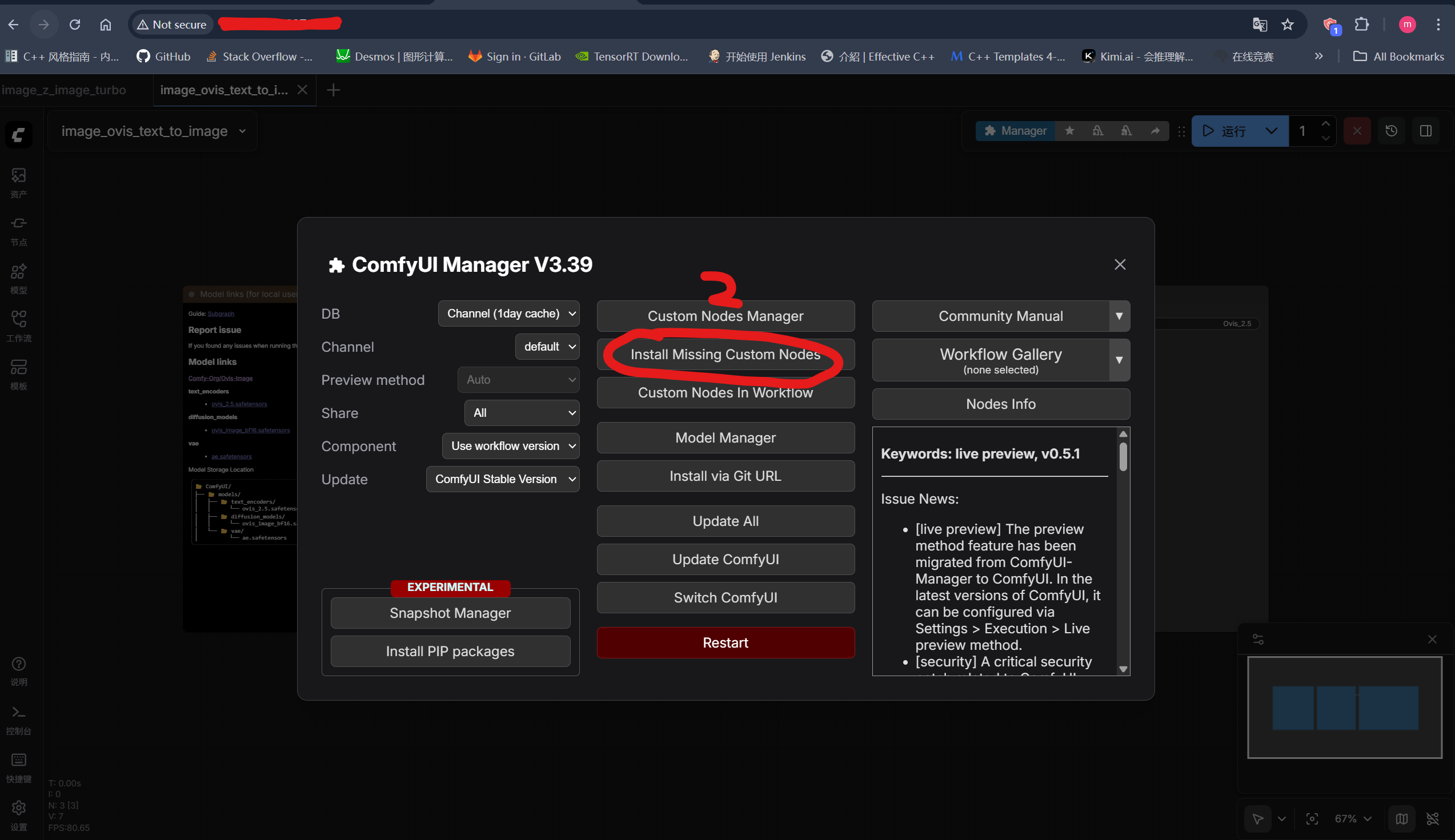
Task: Click the Restart button
Action: pyautogui.click(x=725, y=642)
